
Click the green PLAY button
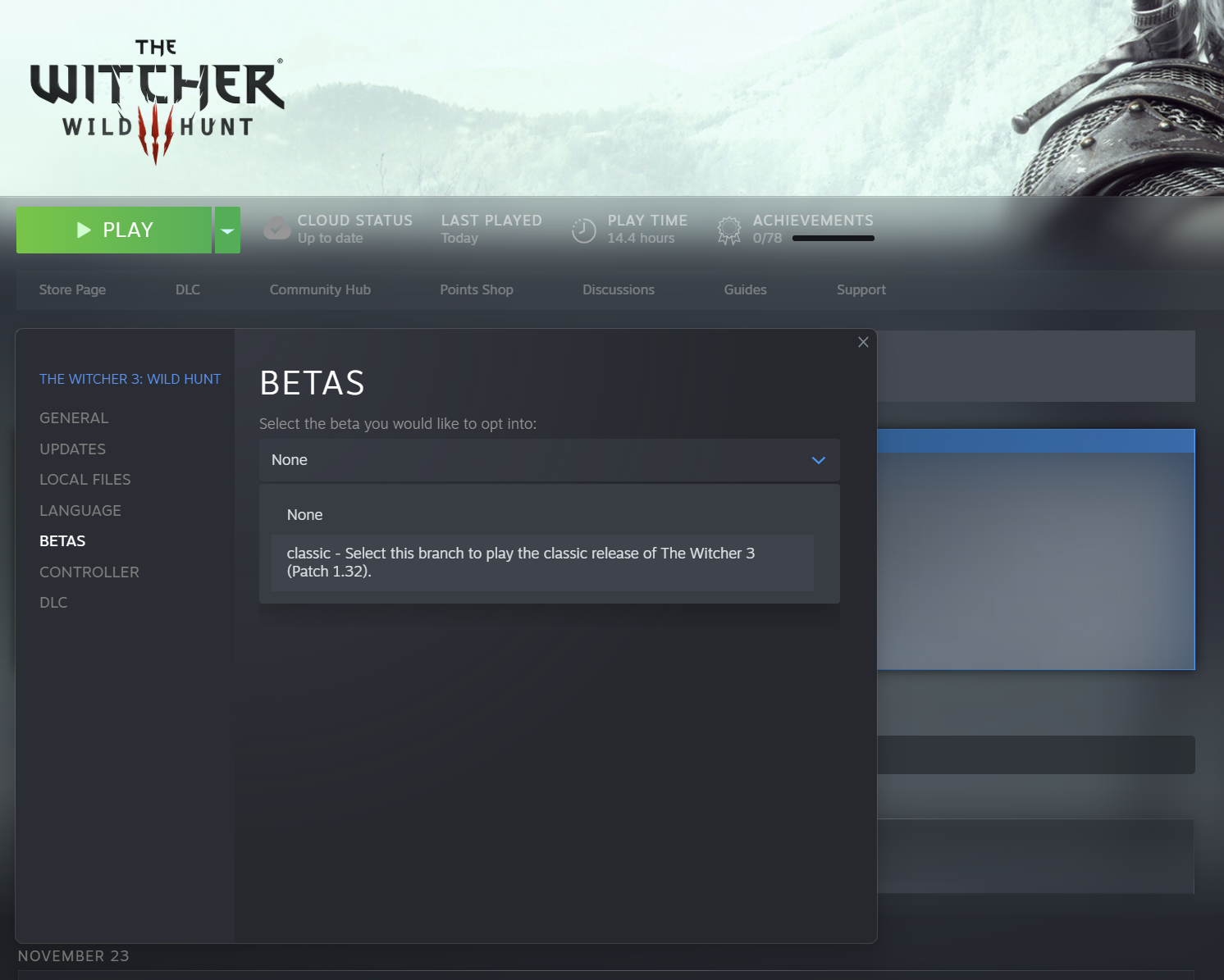(x=115, y=230)
